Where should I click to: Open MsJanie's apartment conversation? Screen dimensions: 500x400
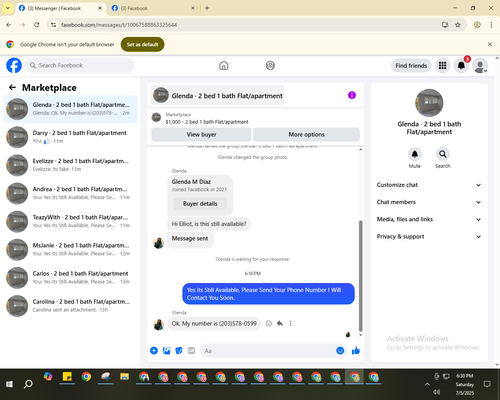[70, 249]
